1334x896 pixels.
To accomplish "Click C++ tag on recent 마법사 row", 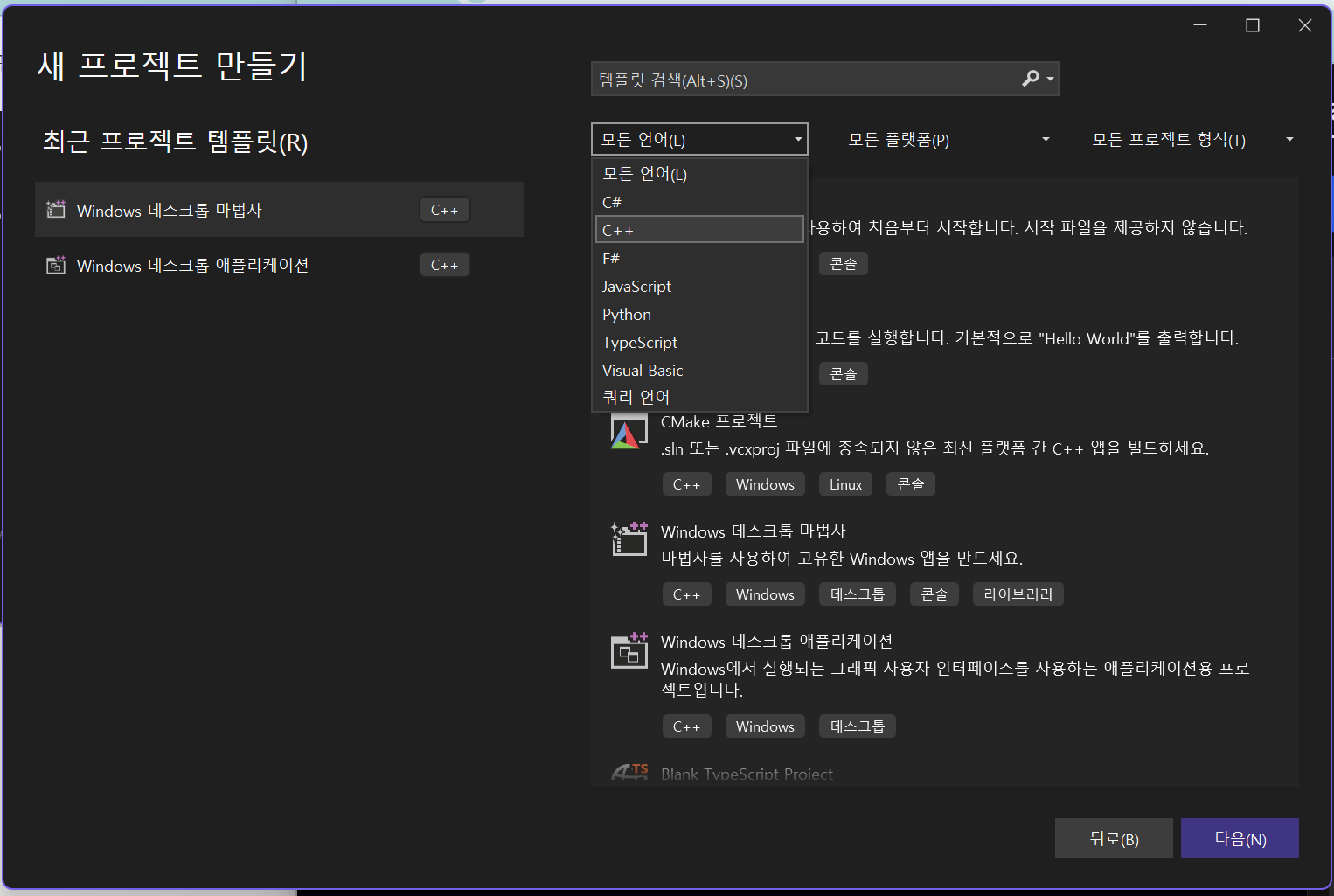I will click(444, 210).
